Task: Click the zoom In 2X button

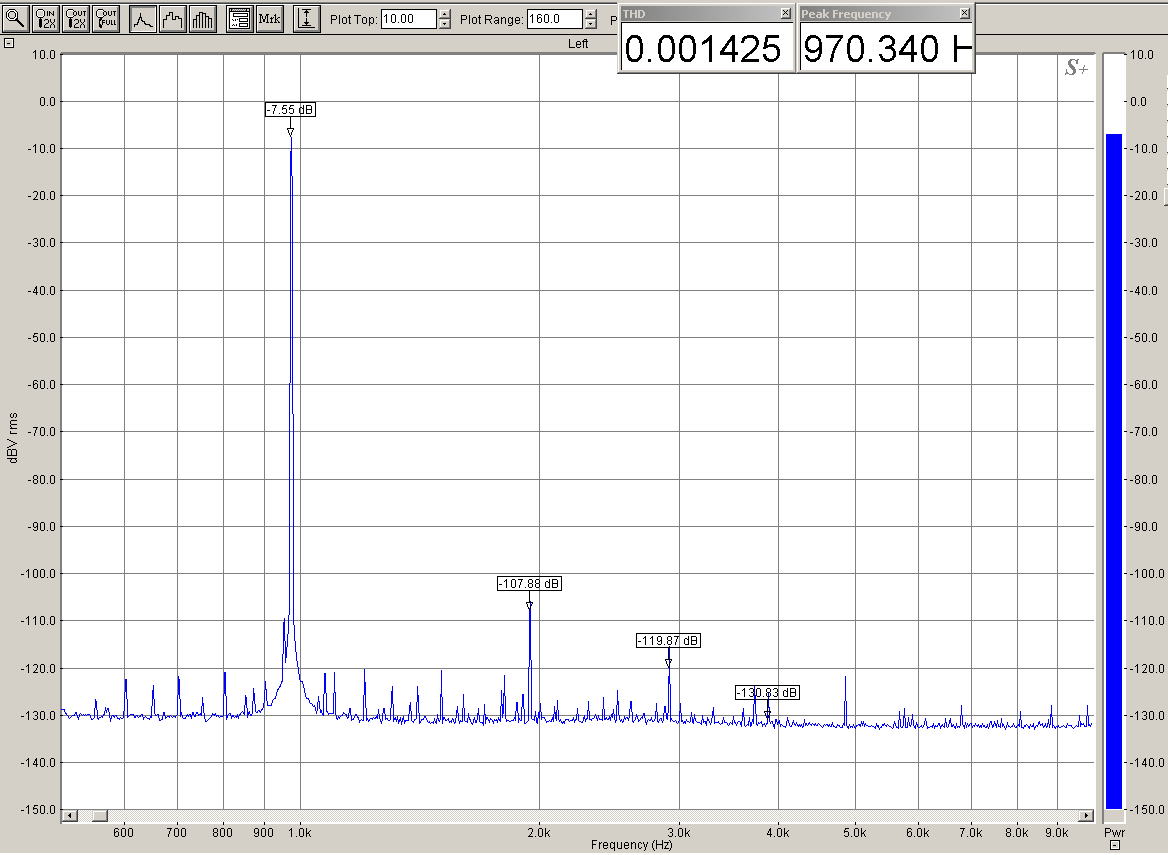Action: pos(46,19)
